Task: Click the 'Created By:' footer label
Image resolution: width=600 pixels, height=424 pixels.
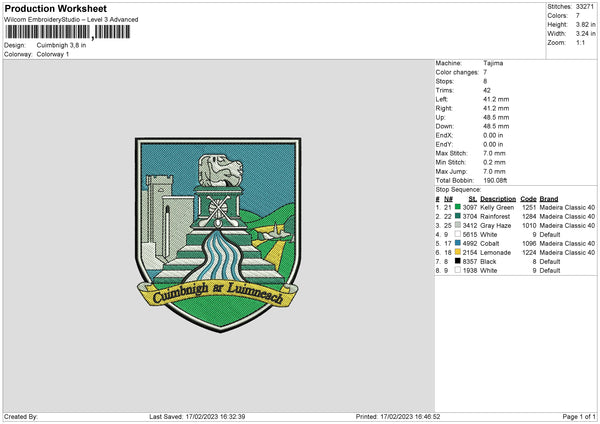Action: tap(21, 416)
